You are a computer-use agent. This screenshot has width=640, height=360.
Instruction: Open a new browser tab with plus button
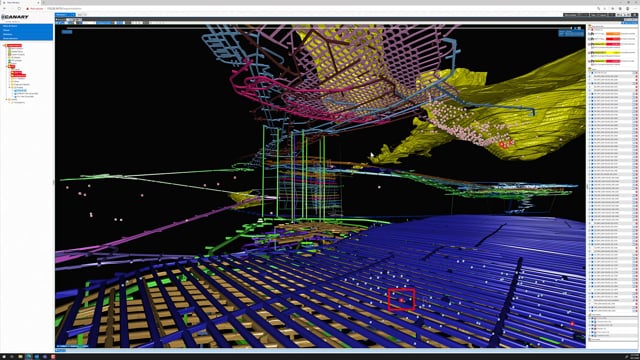click(x=43, y=2)
